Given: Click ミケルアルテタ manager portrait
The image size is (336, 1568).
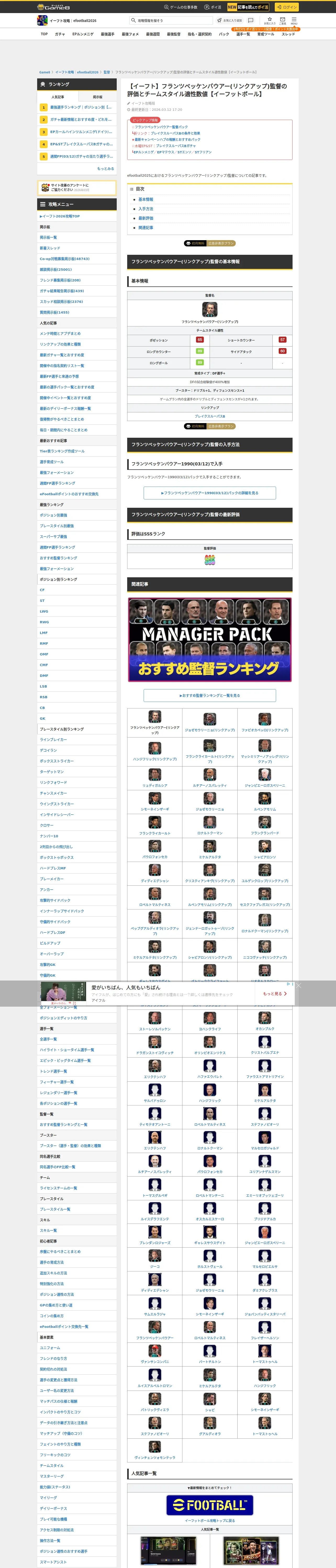Looking at the screenshot, I should tap(210, 846).
